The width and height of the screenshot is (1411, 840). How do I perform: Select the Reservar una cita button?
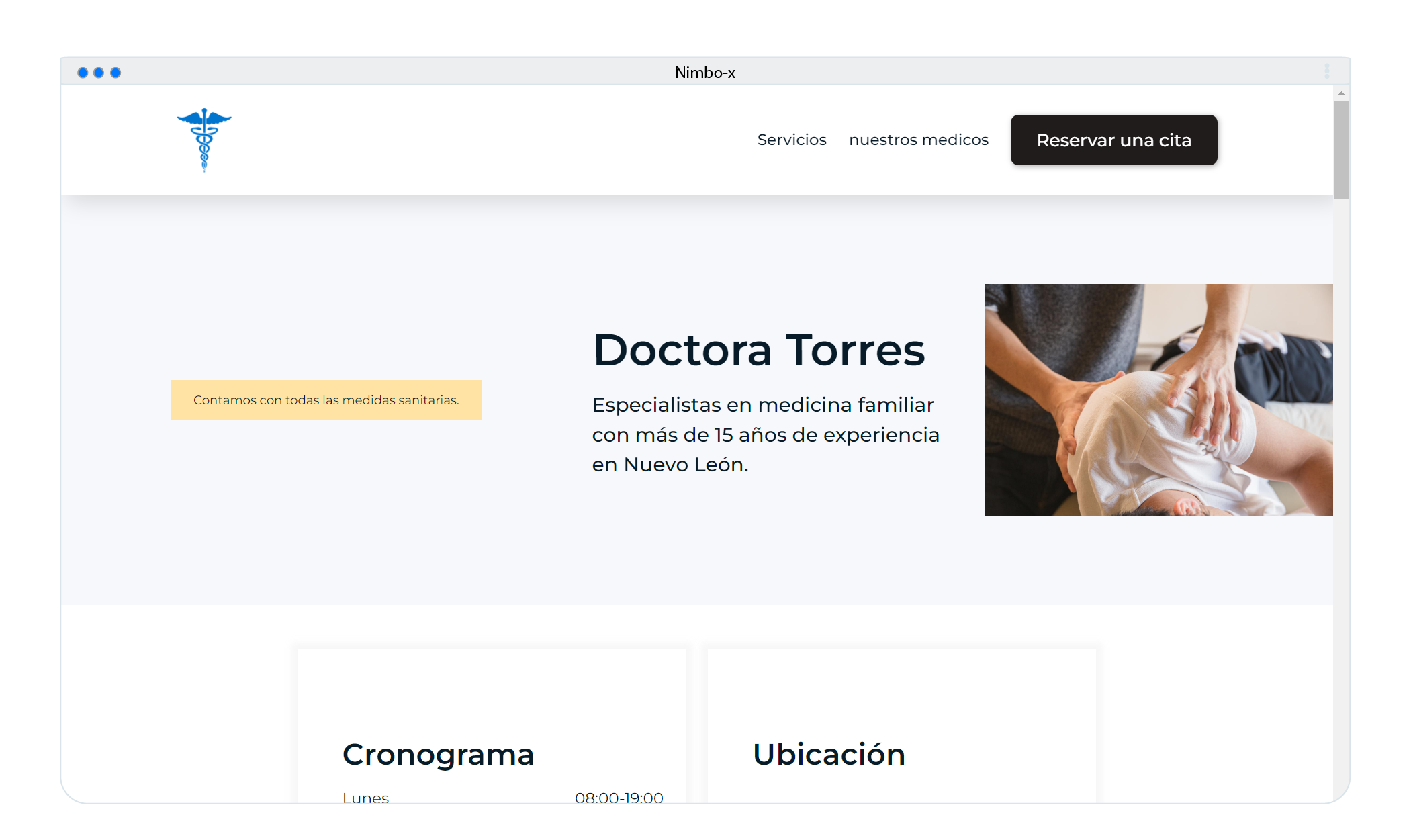(x=1113, y=140)
